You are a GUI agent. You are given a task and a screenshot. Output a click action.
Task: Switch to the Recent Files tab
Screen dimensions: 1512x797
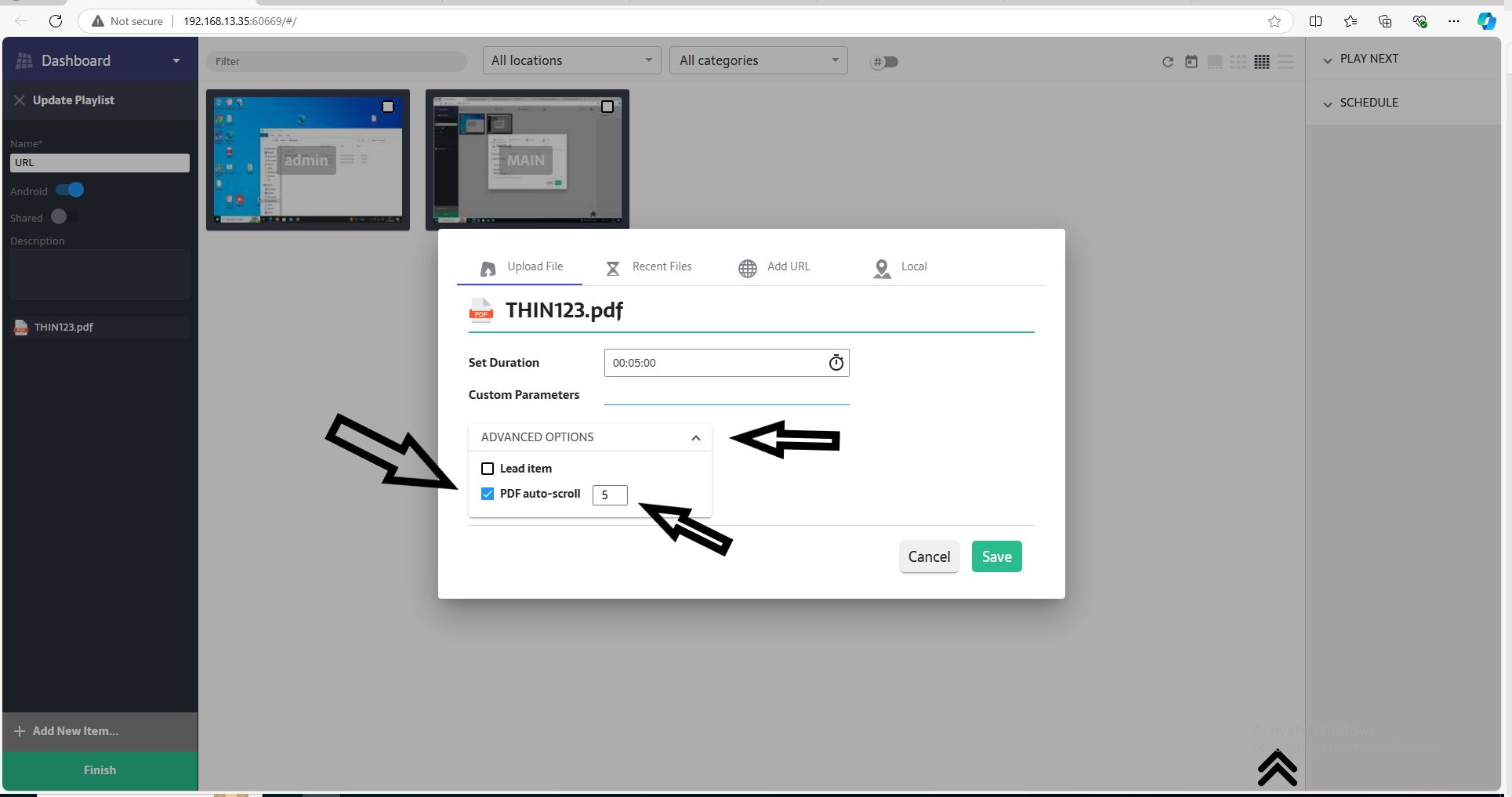[x=649, y=267]
